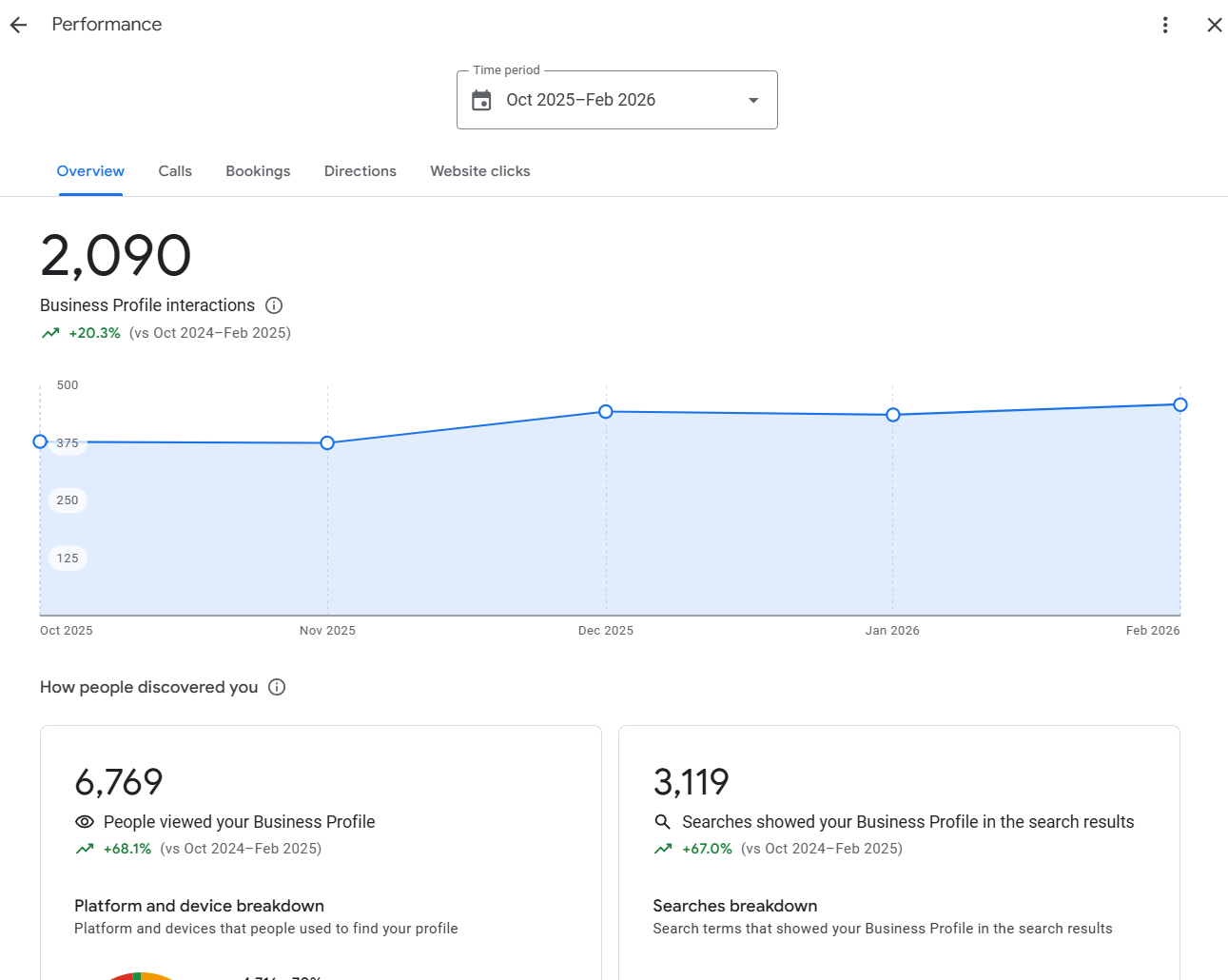Click the 250 axis label on chart
The image size is (1228, 980).
pyautogui.click(x=68, y=500)
